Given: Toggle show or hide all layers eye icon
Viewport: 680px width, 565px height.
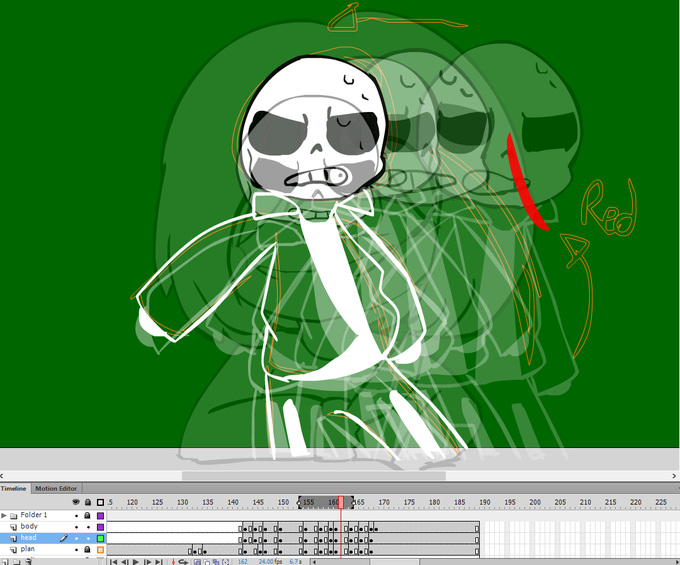Looking at the screenshot, I should (x=76, y=502).
